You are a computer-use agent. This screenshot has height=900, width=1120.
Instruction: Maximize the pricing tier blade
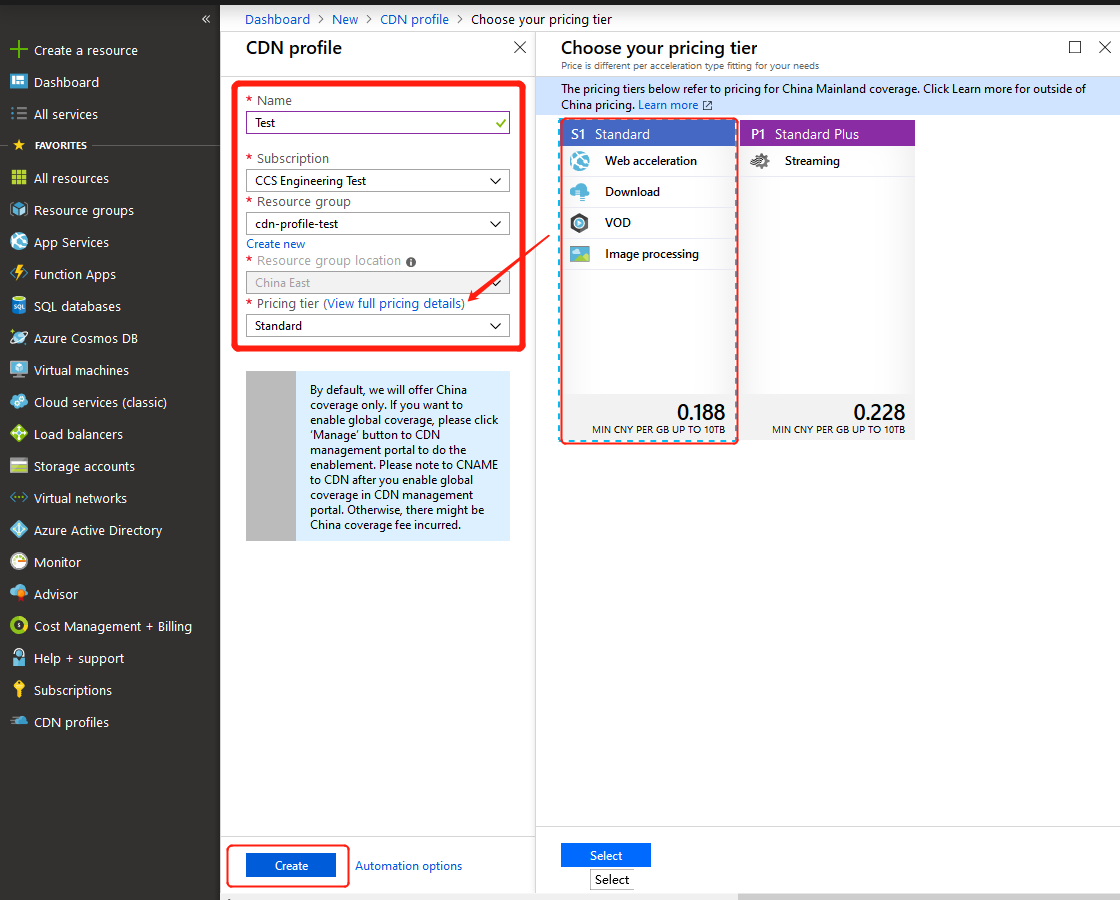[1074, 47]
